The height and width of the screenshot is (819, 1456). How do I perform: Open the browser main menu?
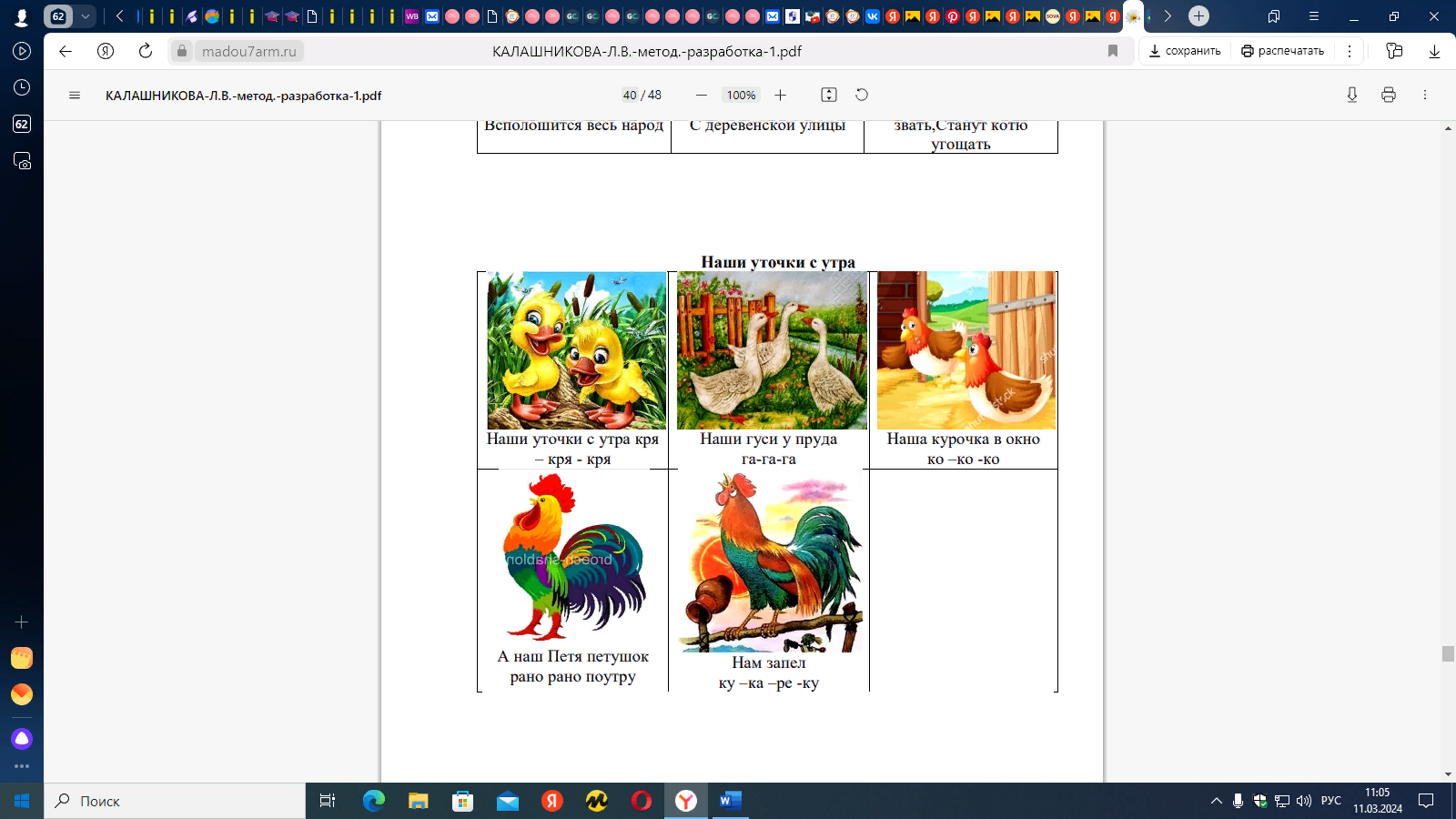[x=1313, y=16]
